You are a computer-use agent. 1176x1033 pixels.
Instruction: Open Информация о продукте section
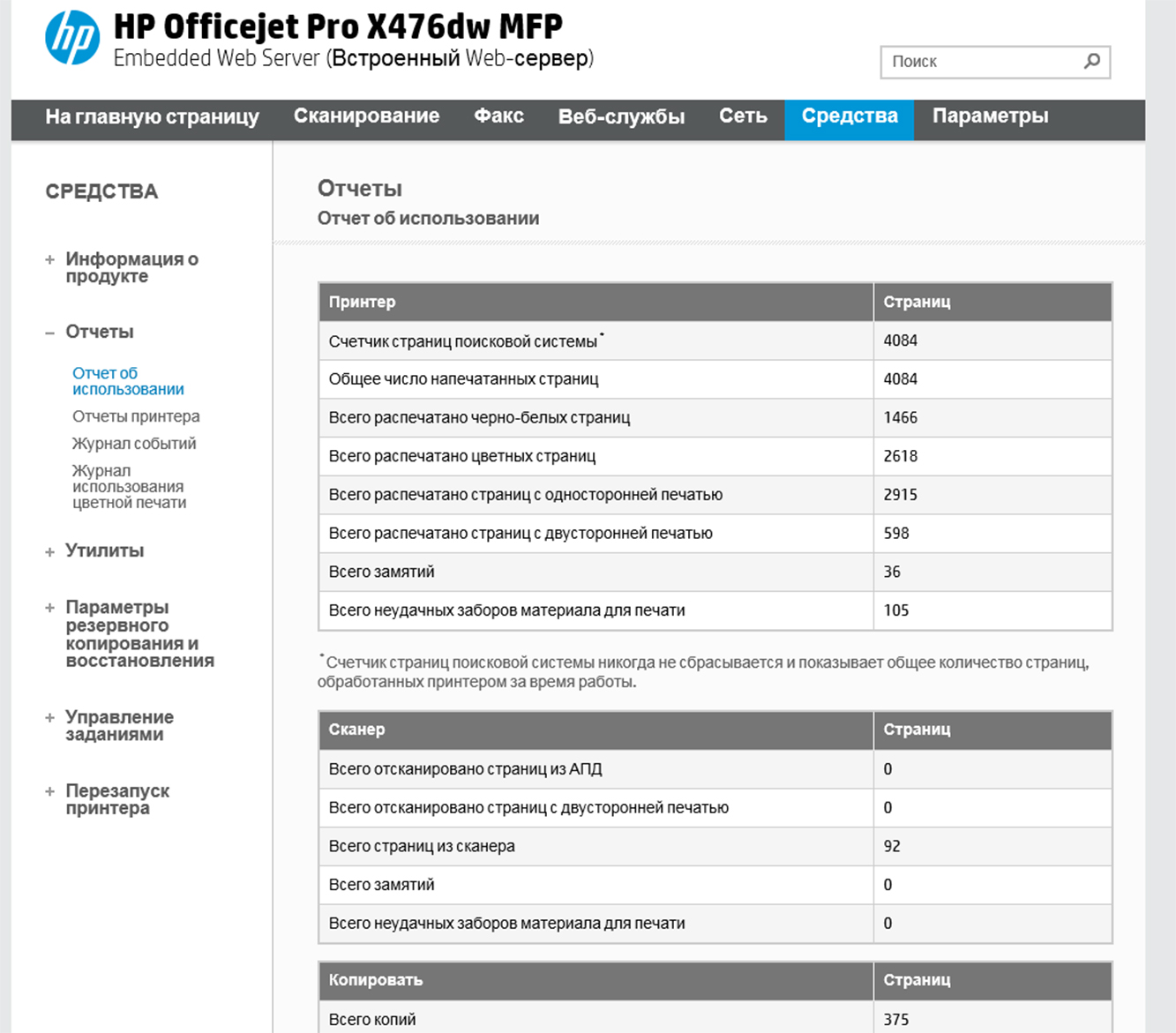(x=132, y=267)
